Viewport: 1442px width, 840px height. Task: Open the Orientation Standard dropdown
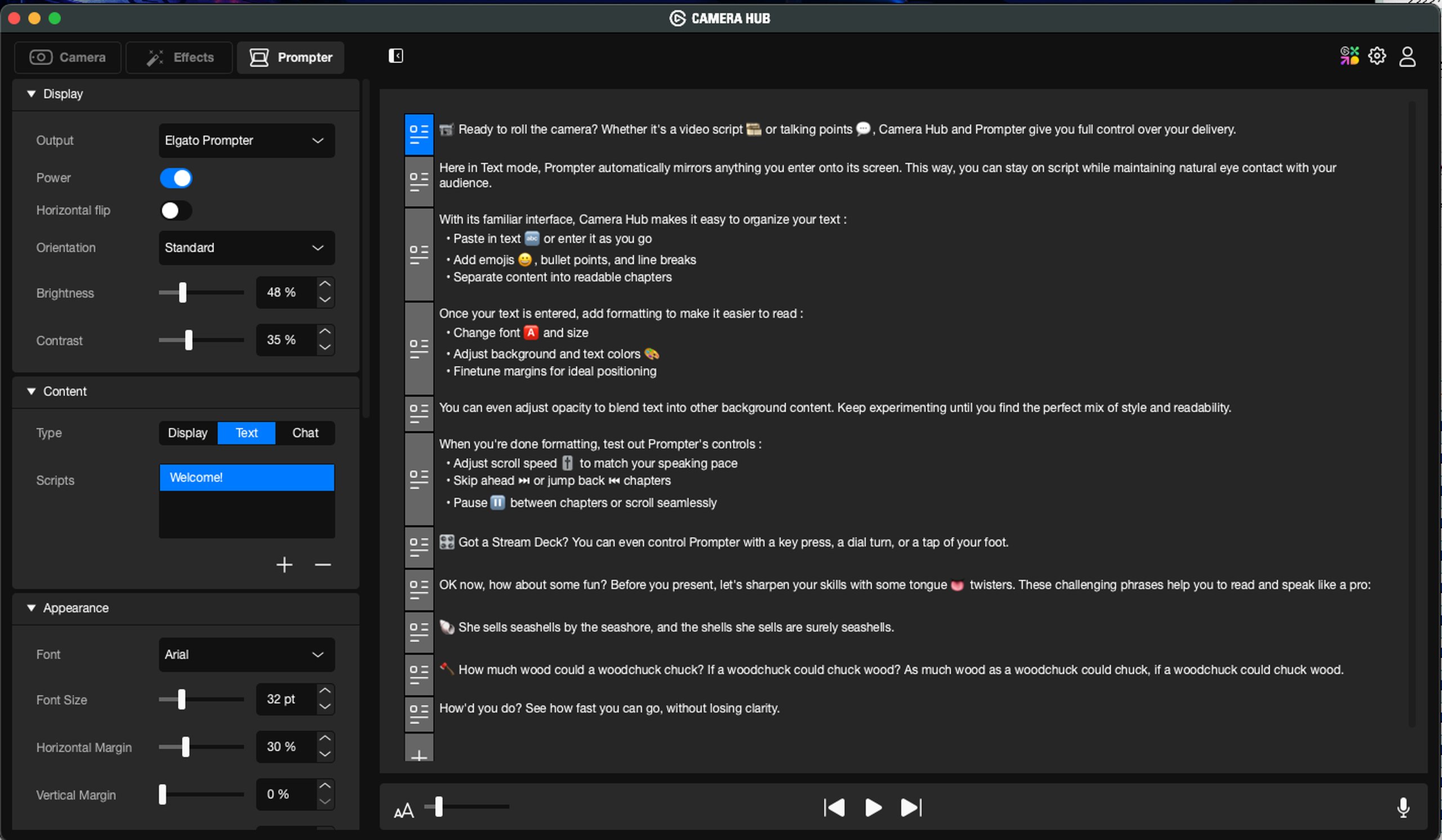click(247, 248)
